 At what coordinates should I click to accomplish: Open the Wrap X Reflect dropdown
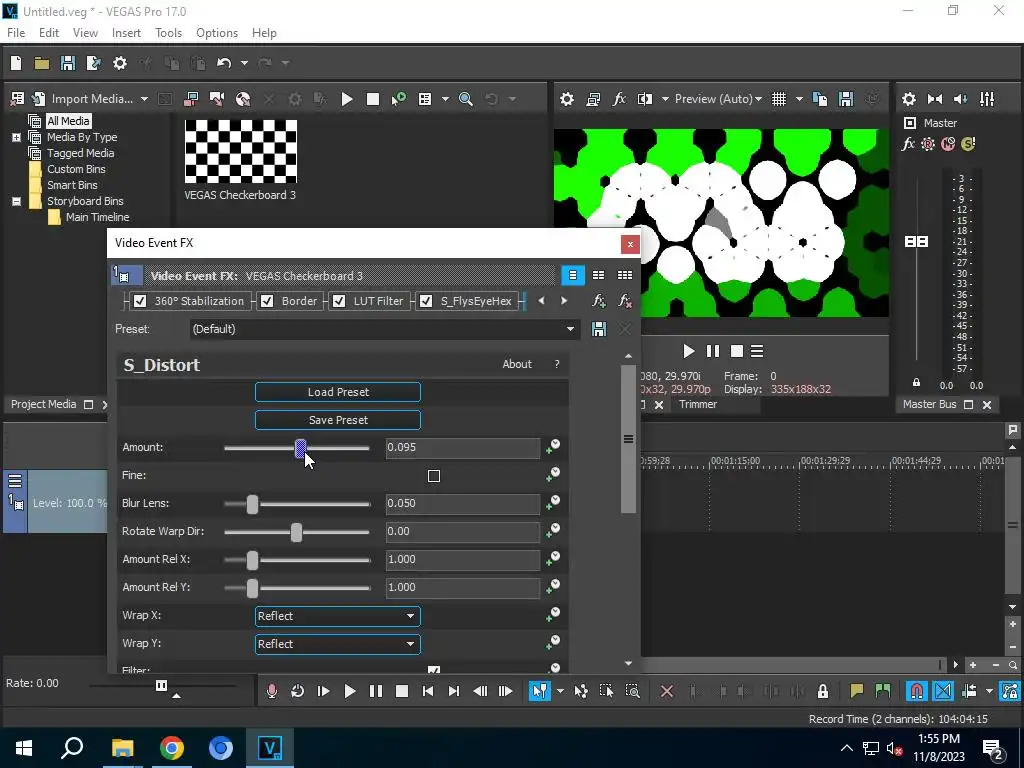(x=338, y=616)
